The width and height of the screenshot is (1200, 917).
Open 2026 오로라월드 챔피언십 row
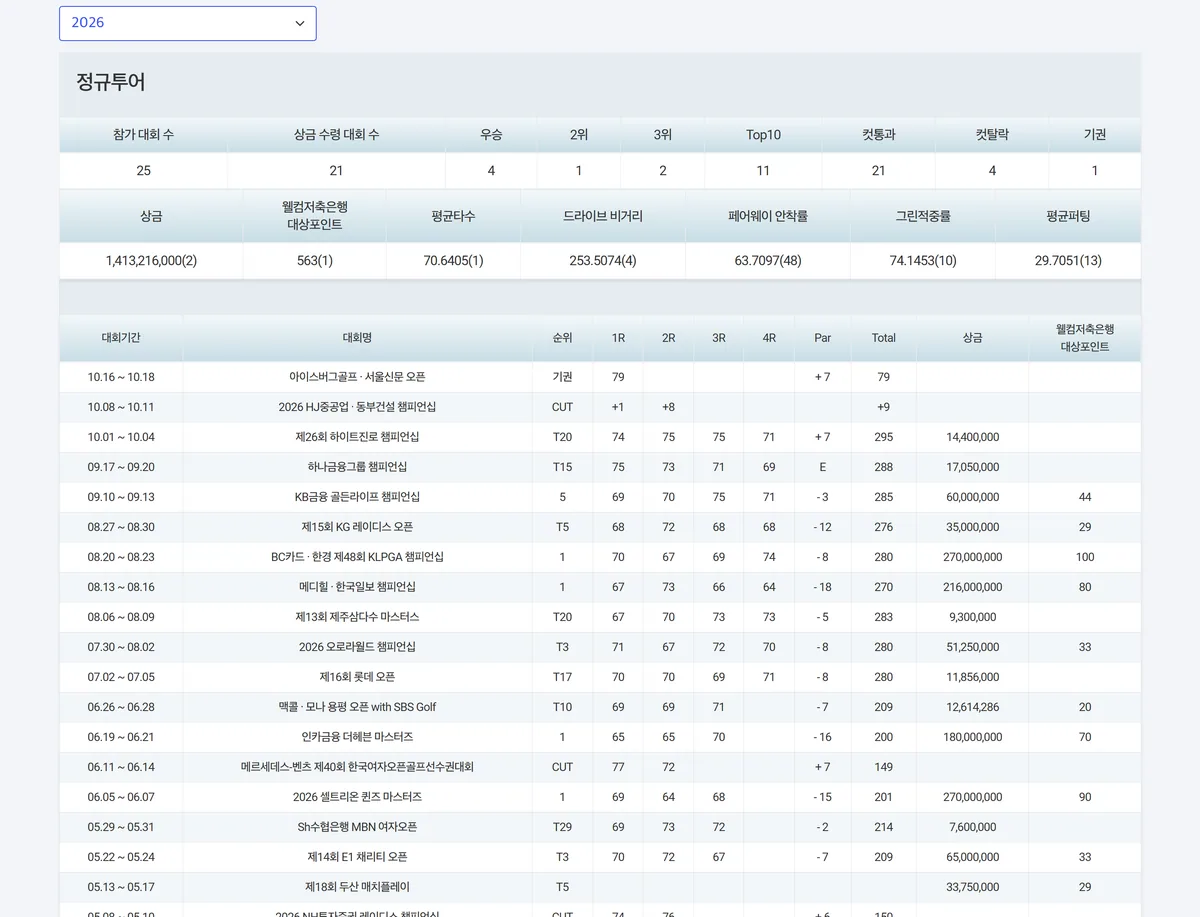357,647
